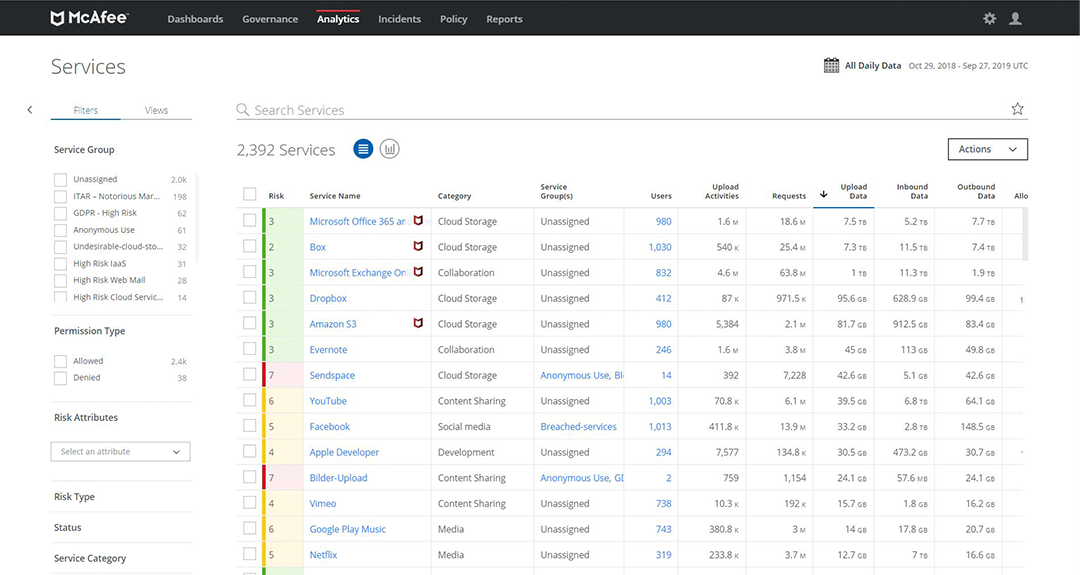Open All Daily Data date selector
Viewport: 1080px width, 575px height.
(873, 65)
